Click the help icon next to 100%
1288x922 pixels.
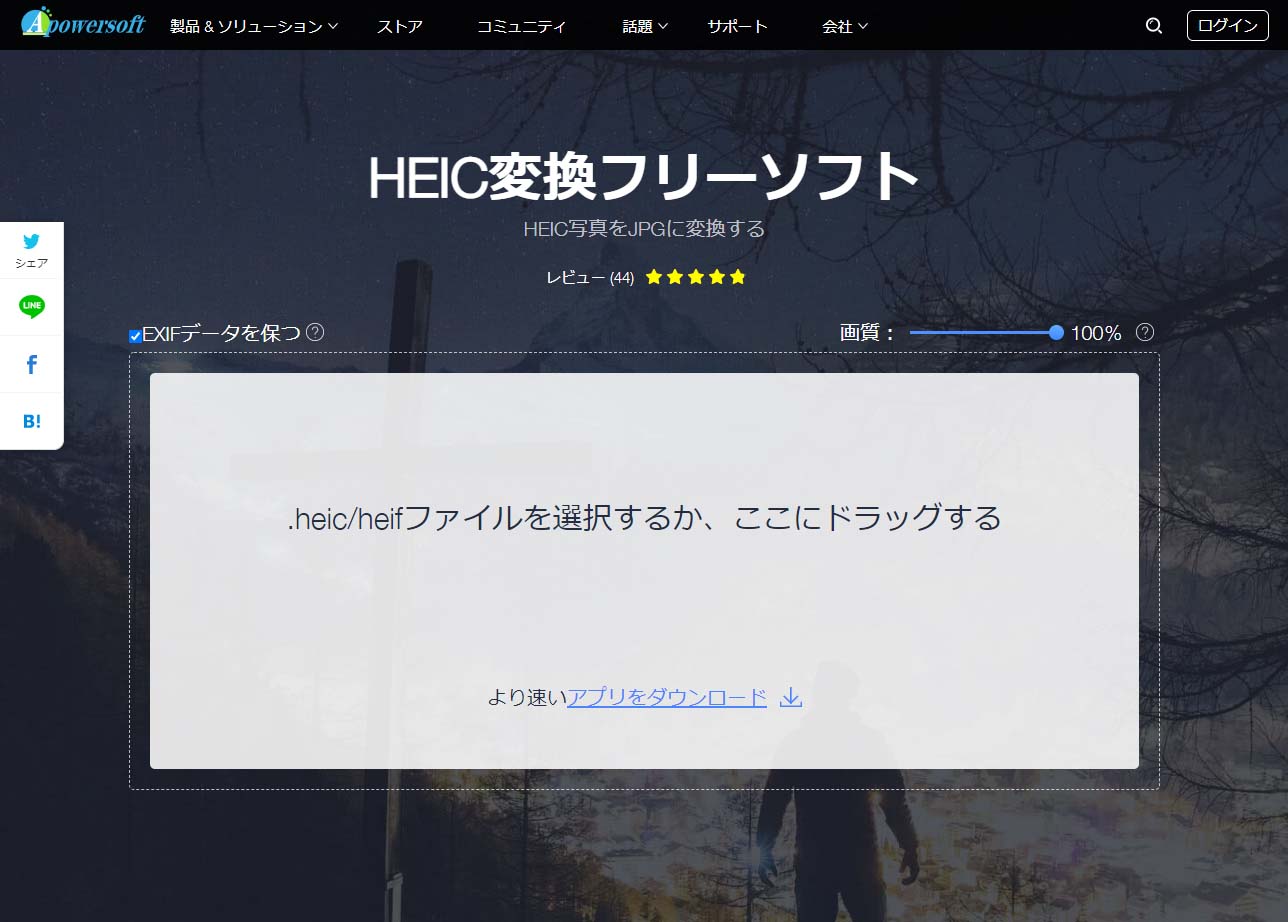tap(1145, 332)
